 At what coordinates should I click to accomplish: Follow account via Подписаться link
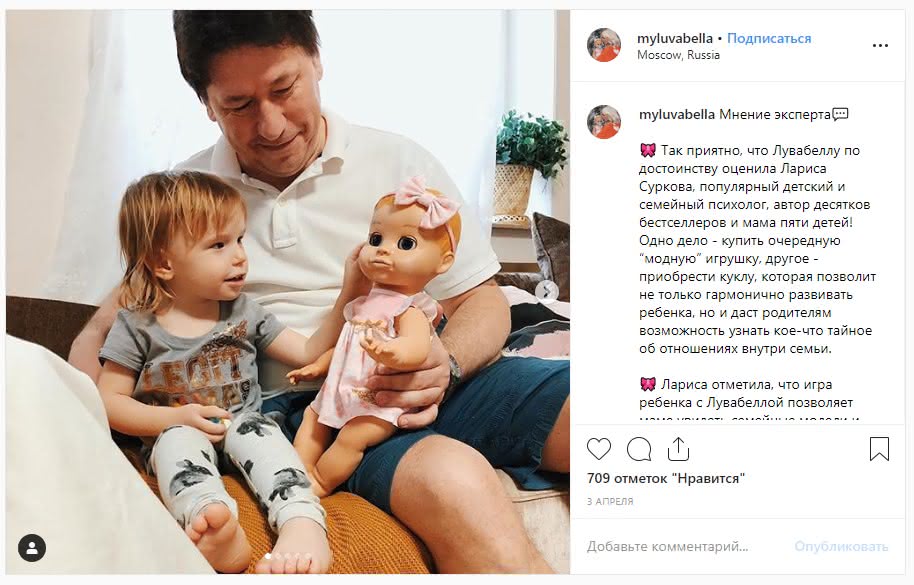[769, 38]
